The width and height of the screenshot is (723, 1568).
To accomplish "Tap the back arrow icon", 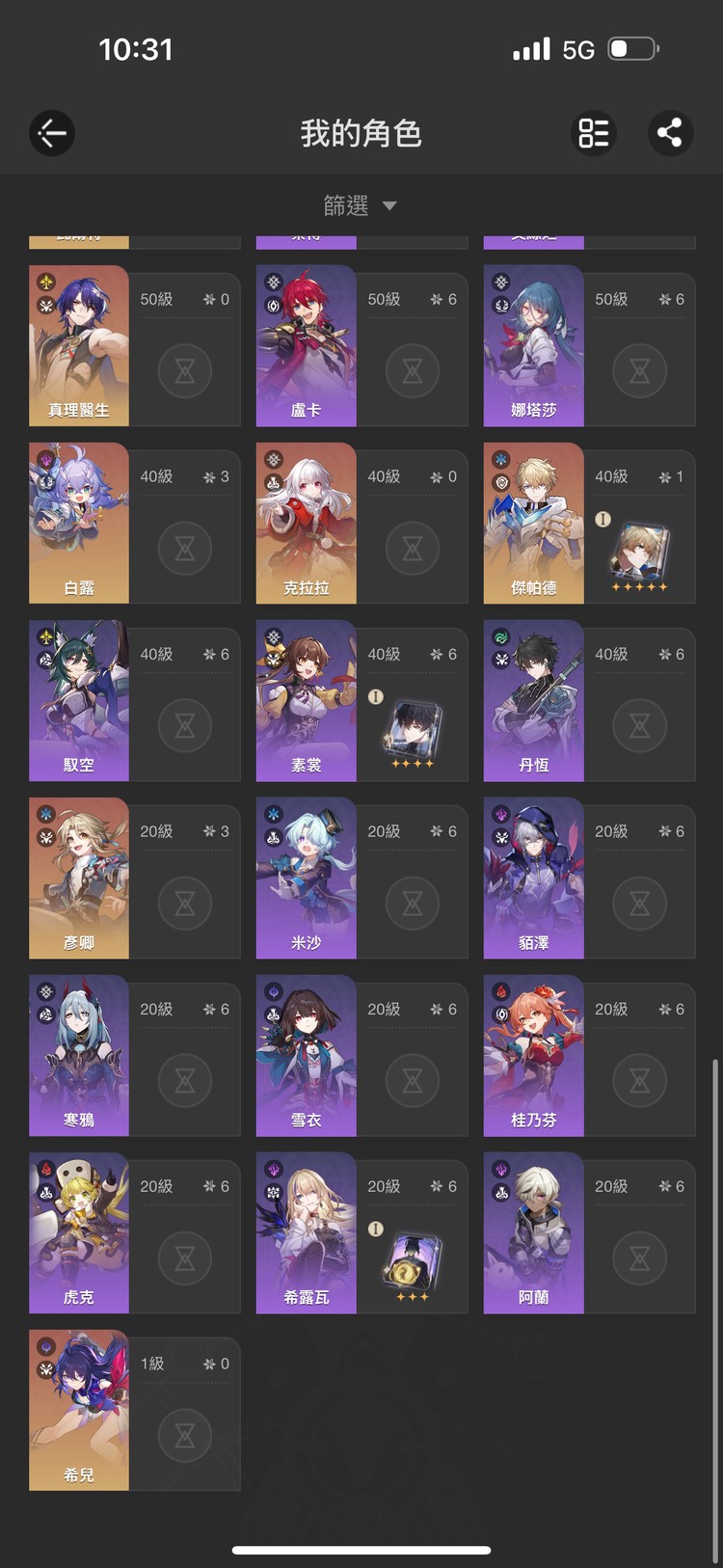I will pos(52,133).
